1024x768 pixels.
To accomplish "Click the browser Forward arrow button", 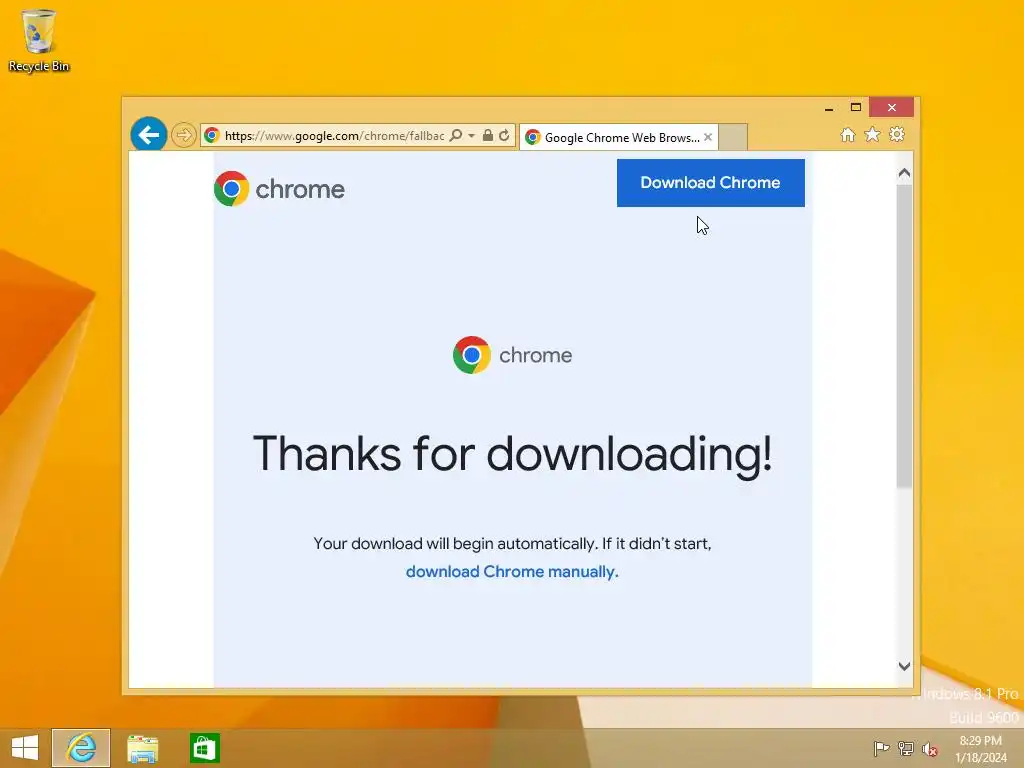I will tap(184, 135).
